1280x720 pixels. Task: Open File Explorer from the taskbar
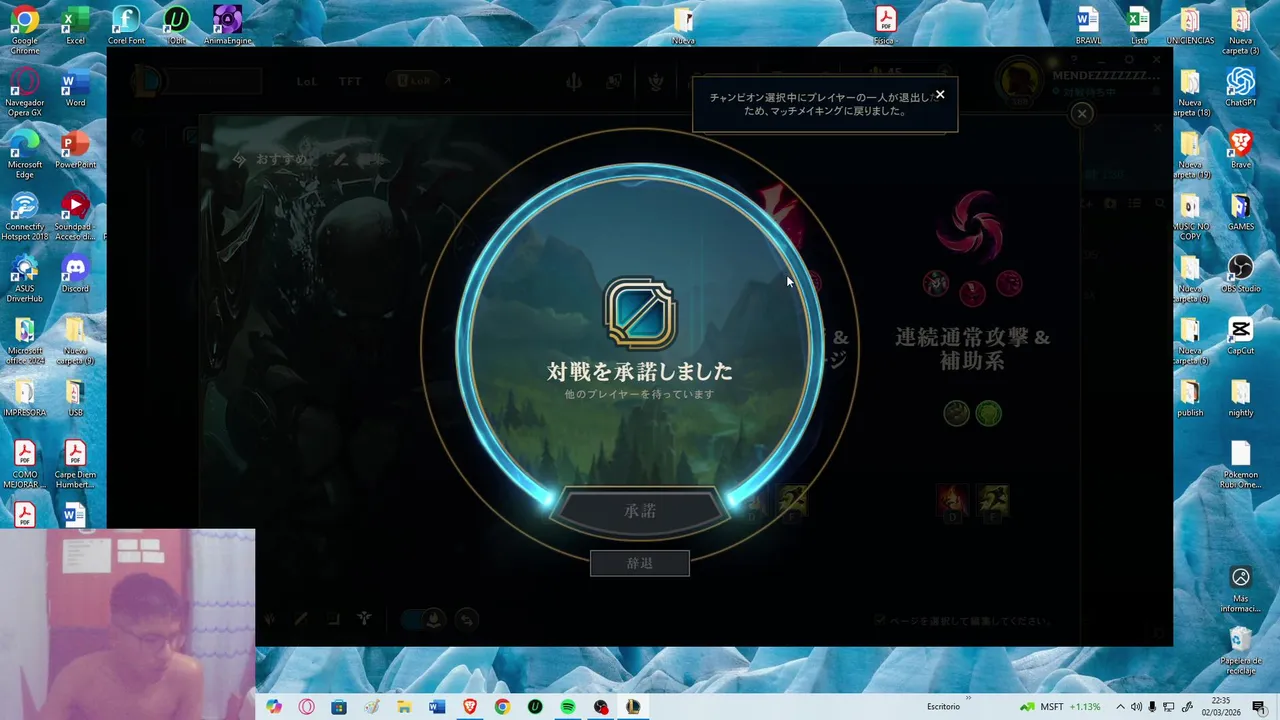404,707
